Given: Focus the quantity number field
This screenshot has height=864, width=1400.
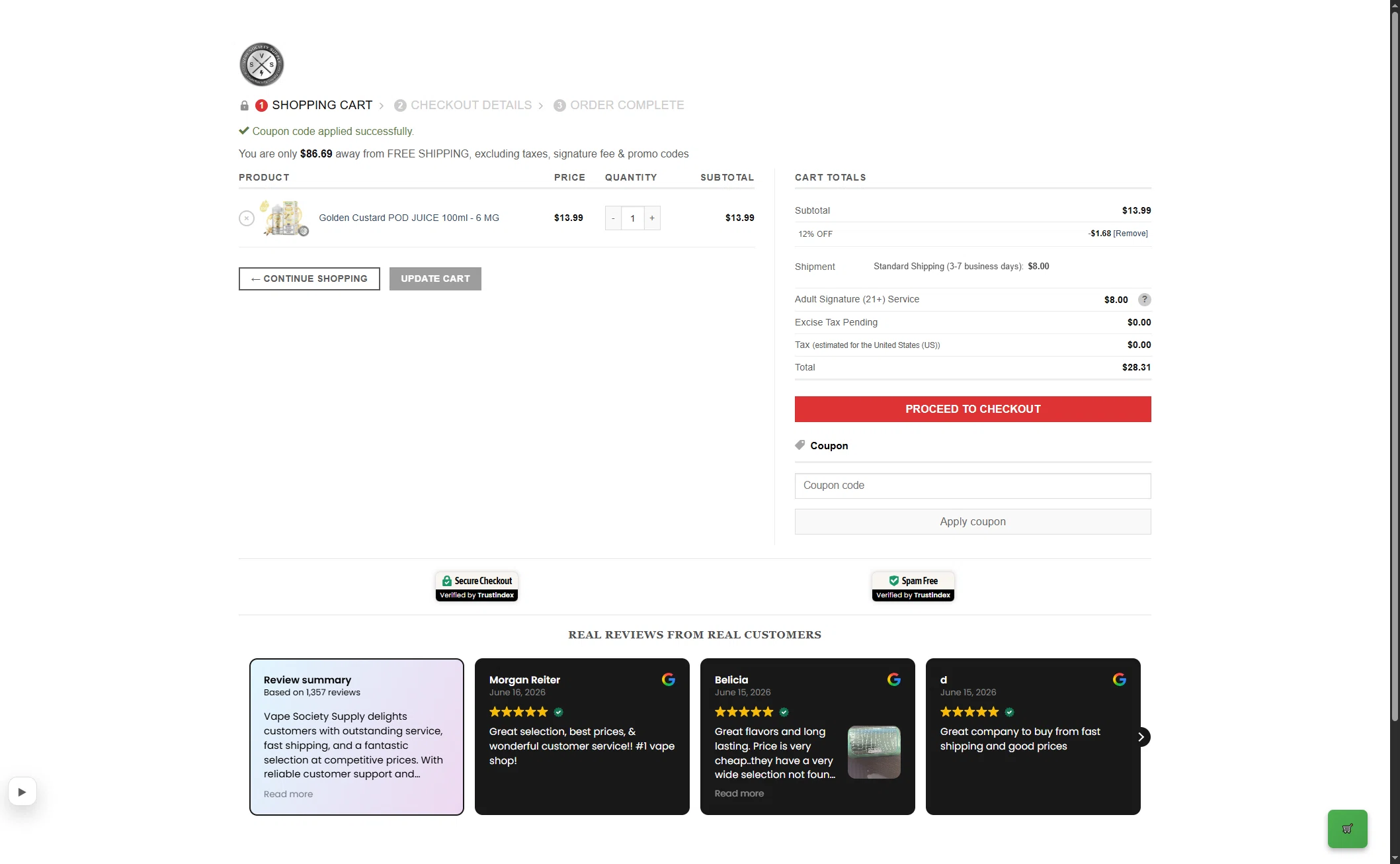Looking at the screenshot, I should tap(633, 218).
